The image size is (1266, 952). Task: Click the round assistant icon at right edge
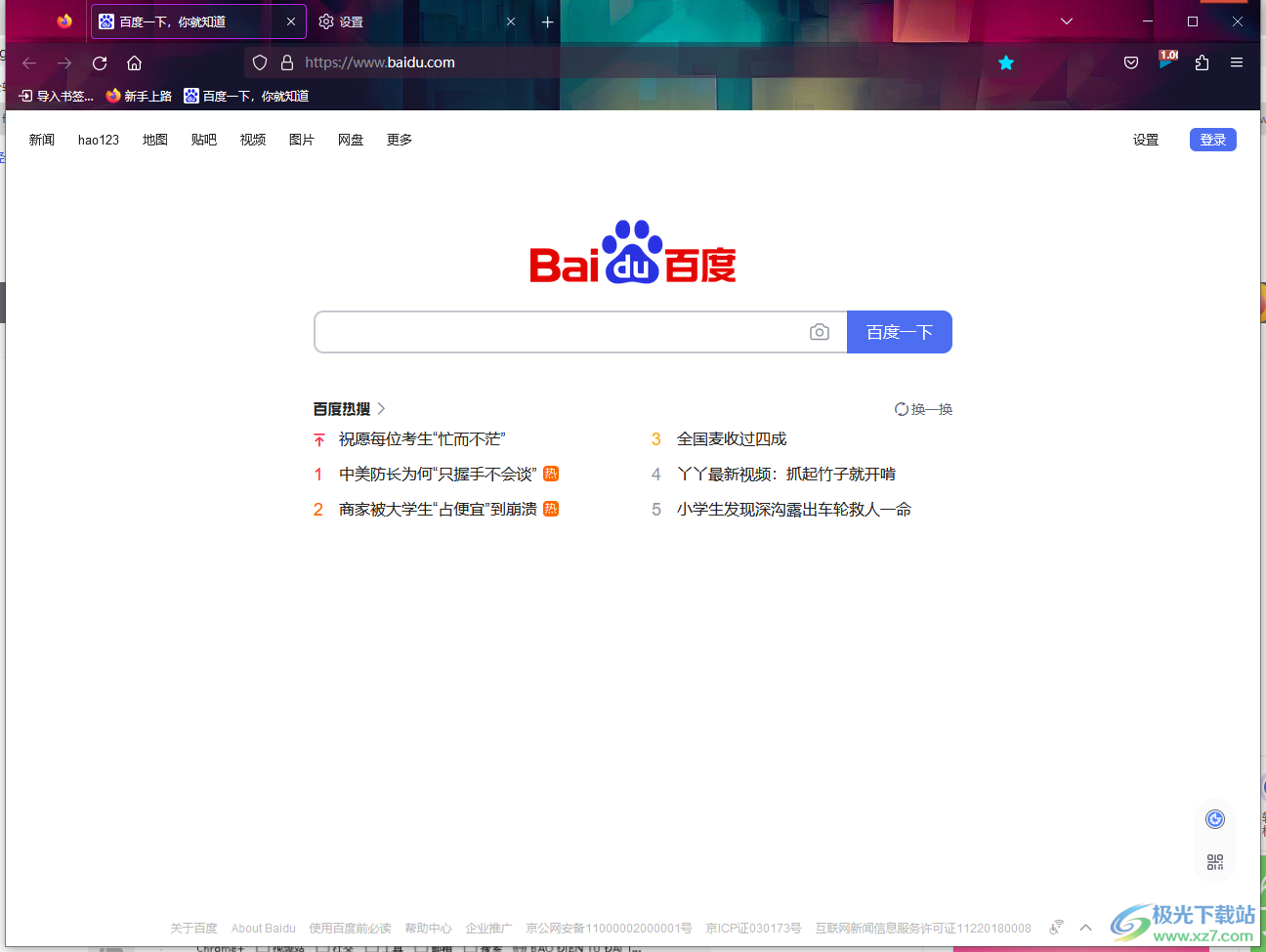(x=1215, y=819)
